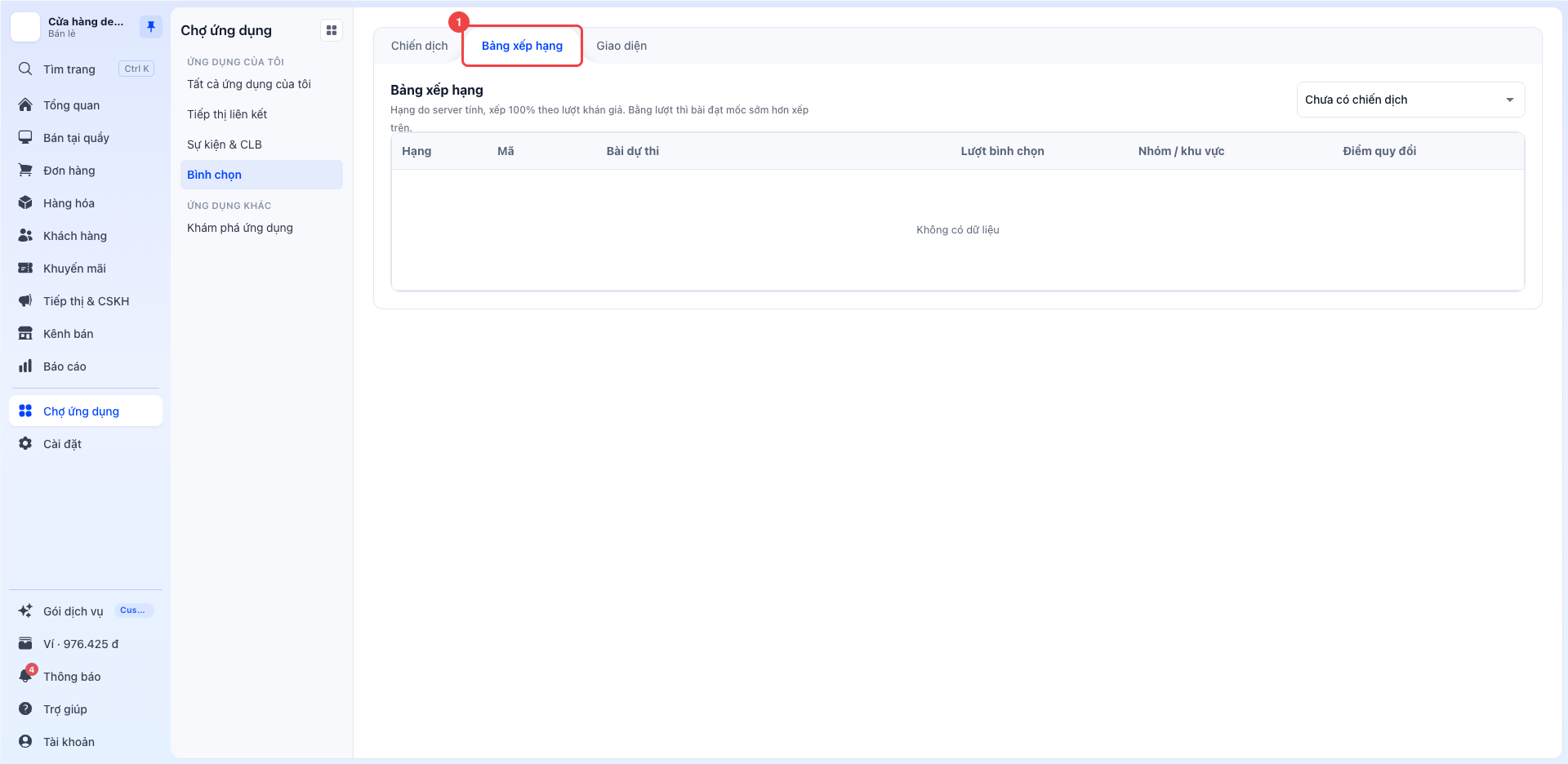Click the grid icon beside the Chợ ứng dụng header
The image size is (1568, 764).
[332, 30]
